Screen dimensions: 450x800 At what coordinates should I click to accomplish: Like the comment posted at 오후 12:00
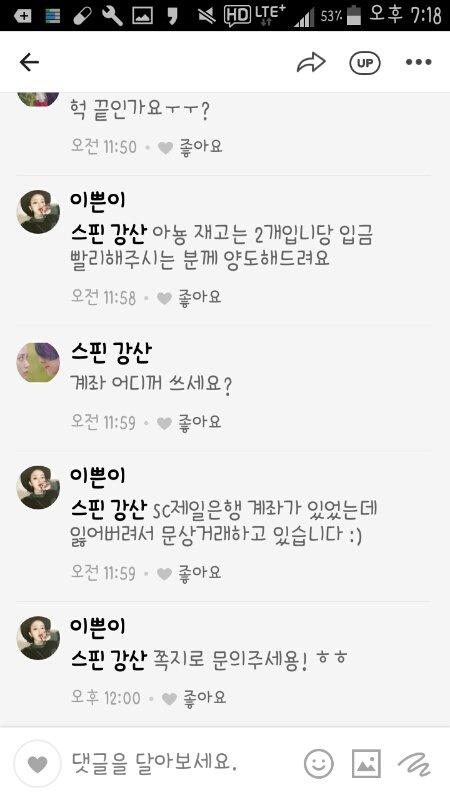point(194,698)
